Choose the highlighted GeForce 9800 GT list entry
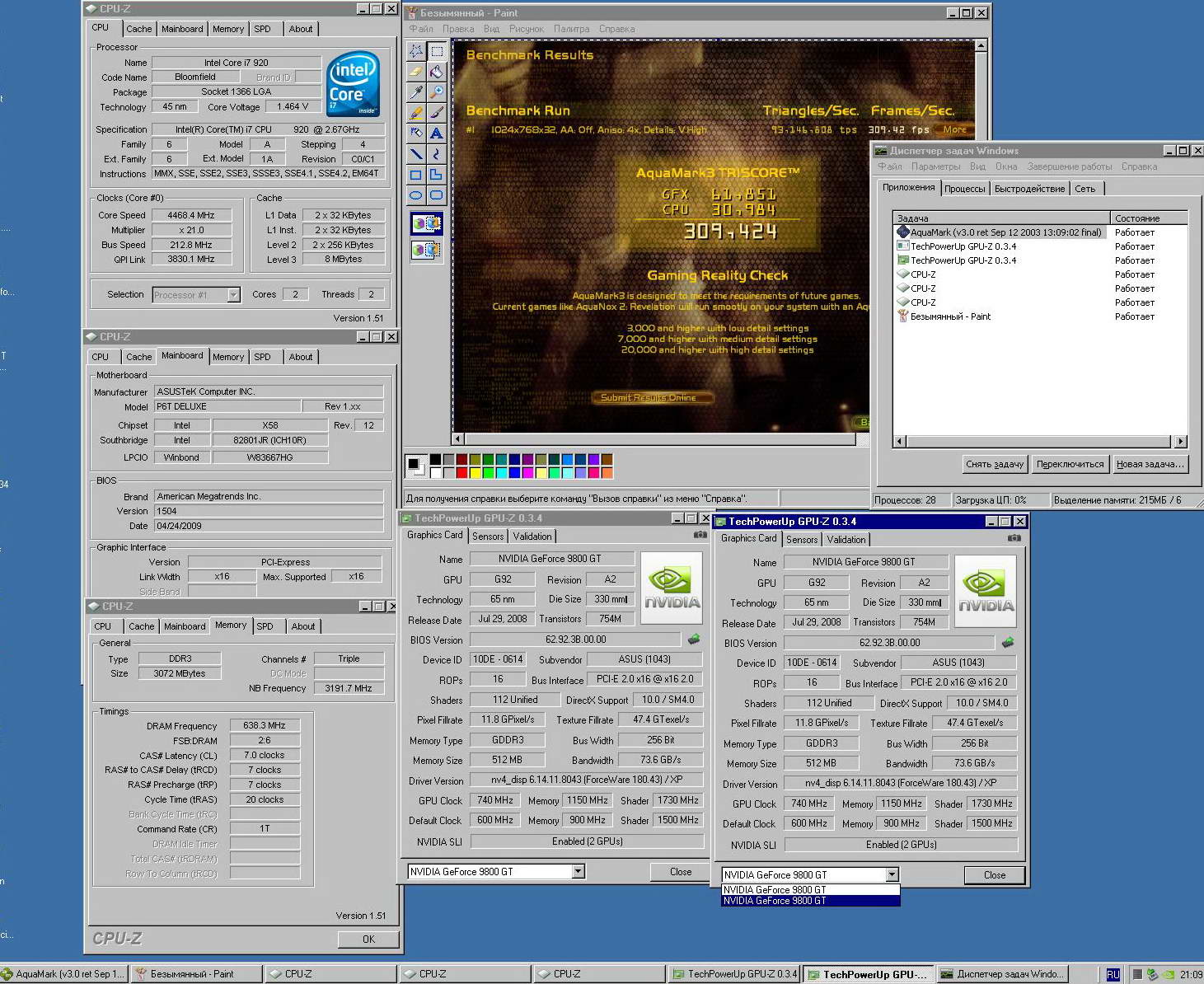The image size is (1204, 984). (x=810, y=901)
